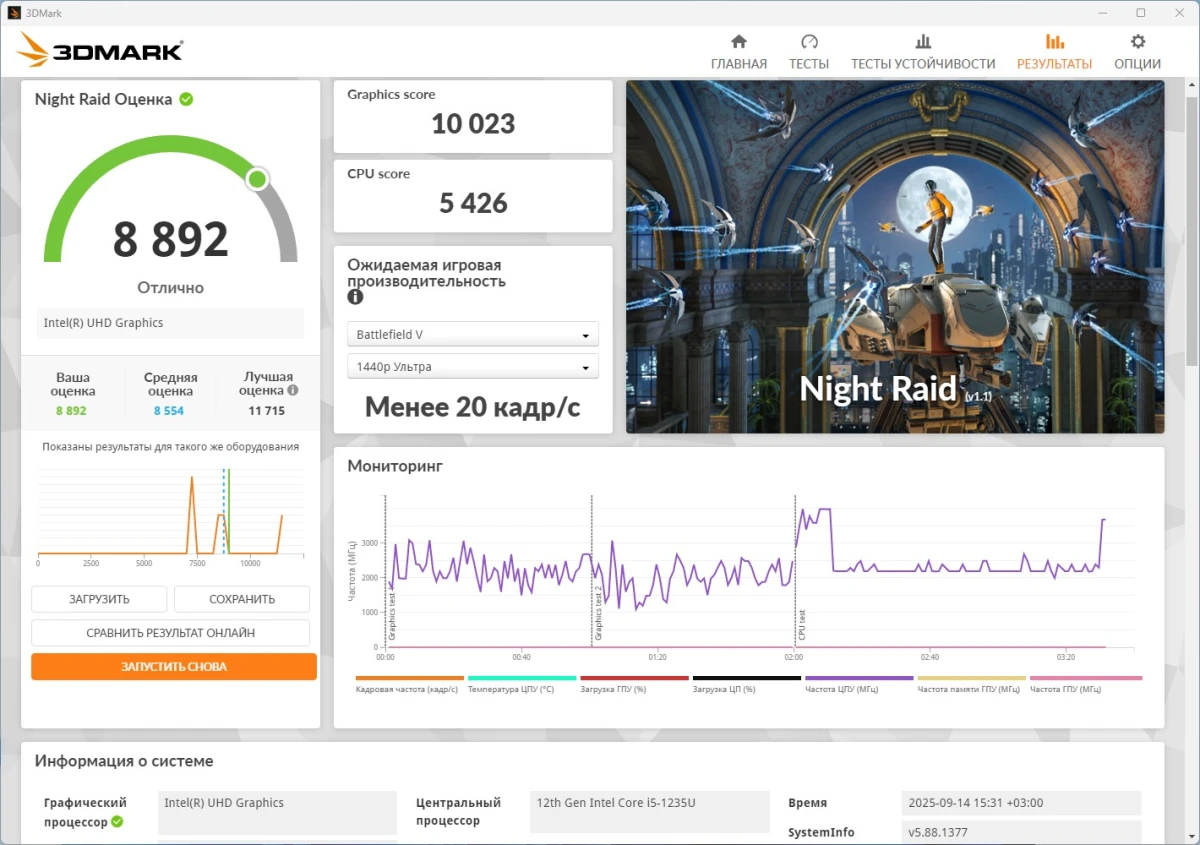Click info icon beside Лучшая оценка

[x=293, y=391]
